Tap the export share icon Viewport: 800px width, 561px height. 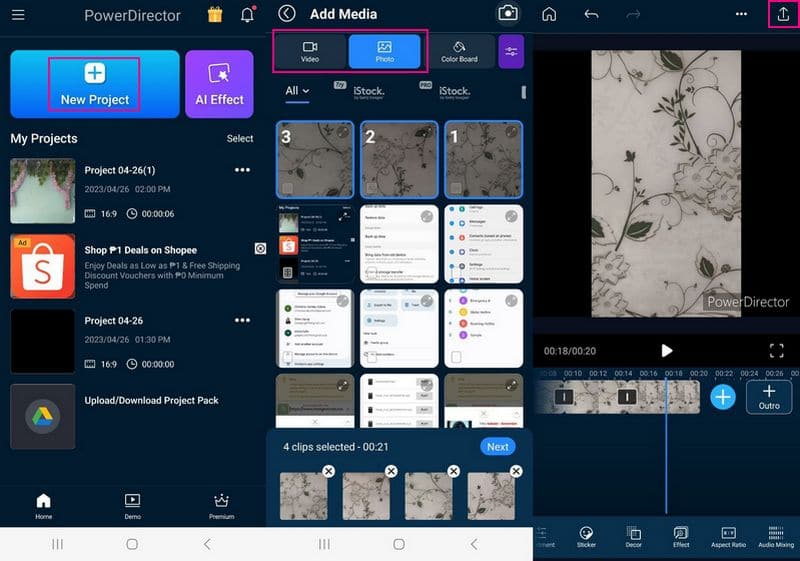tap(783, 14)
